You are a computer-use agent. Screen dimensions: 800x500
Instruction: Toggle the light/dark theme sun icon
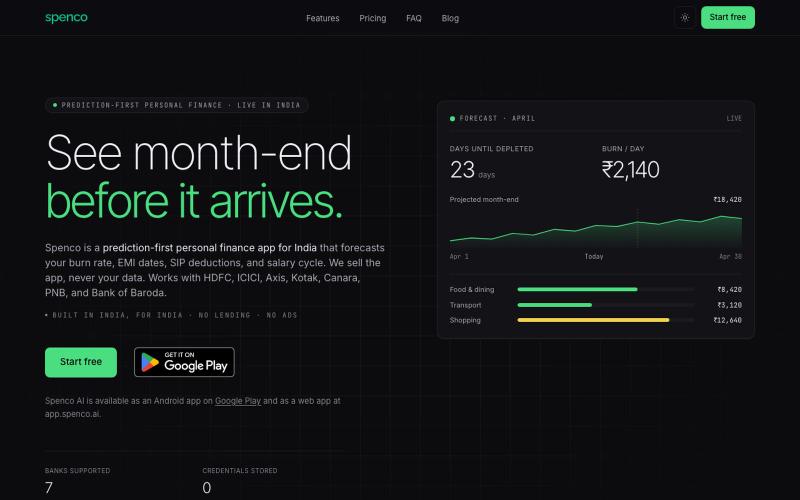685,18
